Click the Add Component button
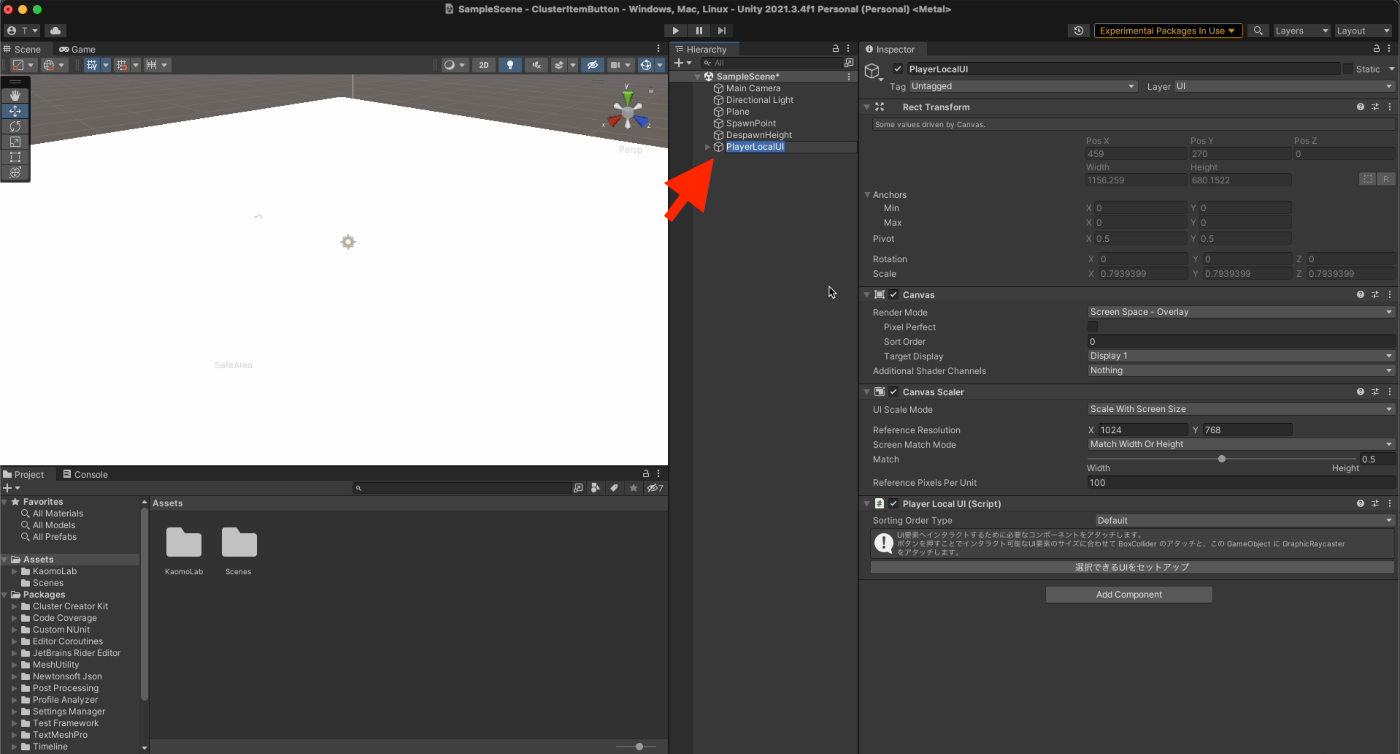This screenshot has height=754, width=1400. (x=1129, y=594)
